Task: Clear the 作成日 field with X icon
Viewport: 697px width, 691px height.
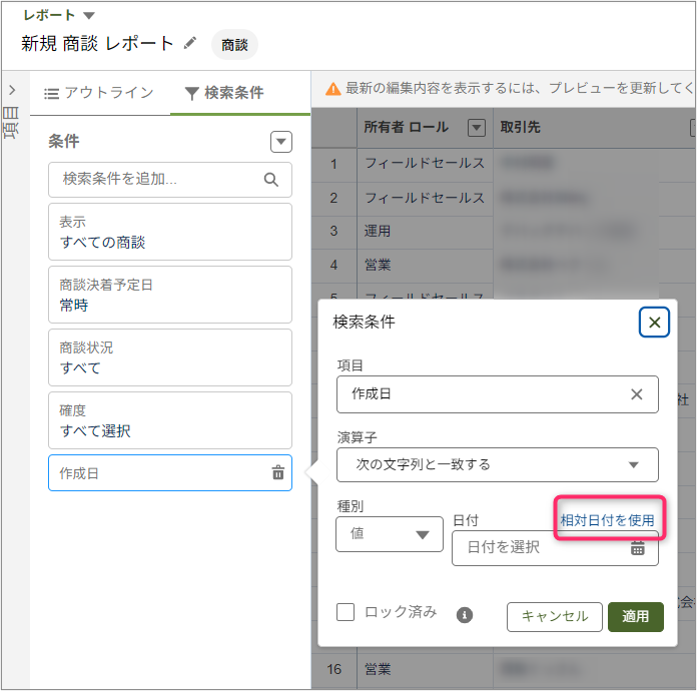Action: pos(636,394)
